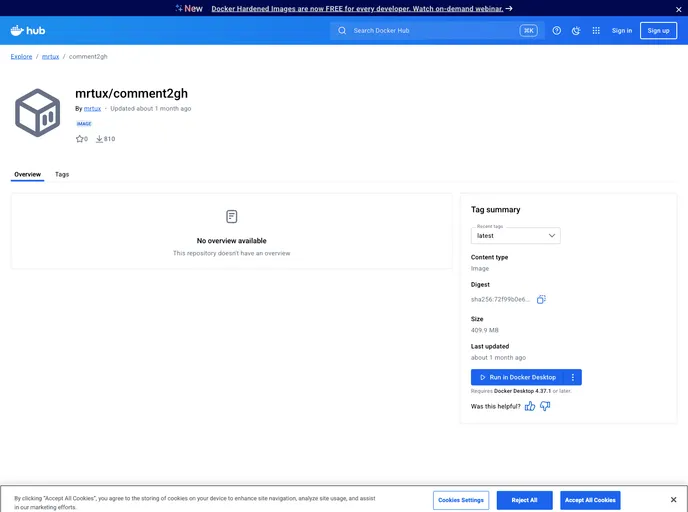Open the Sign in link

pos(622,31)
